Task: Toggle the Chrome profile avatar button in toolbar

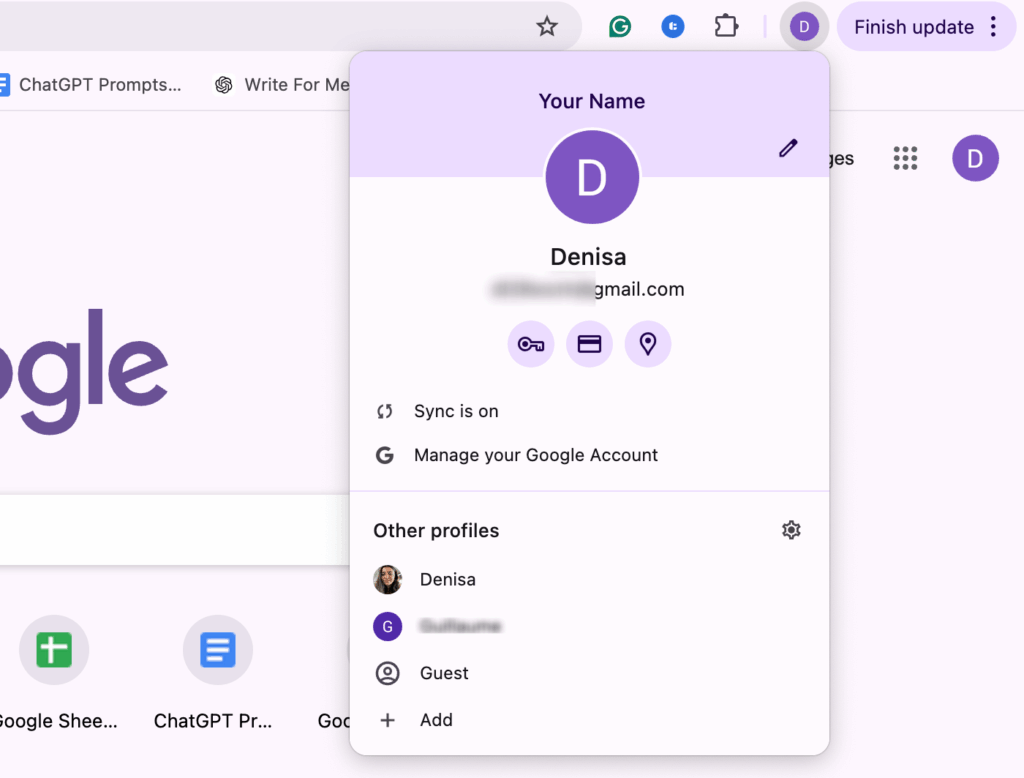Action: 804,27
